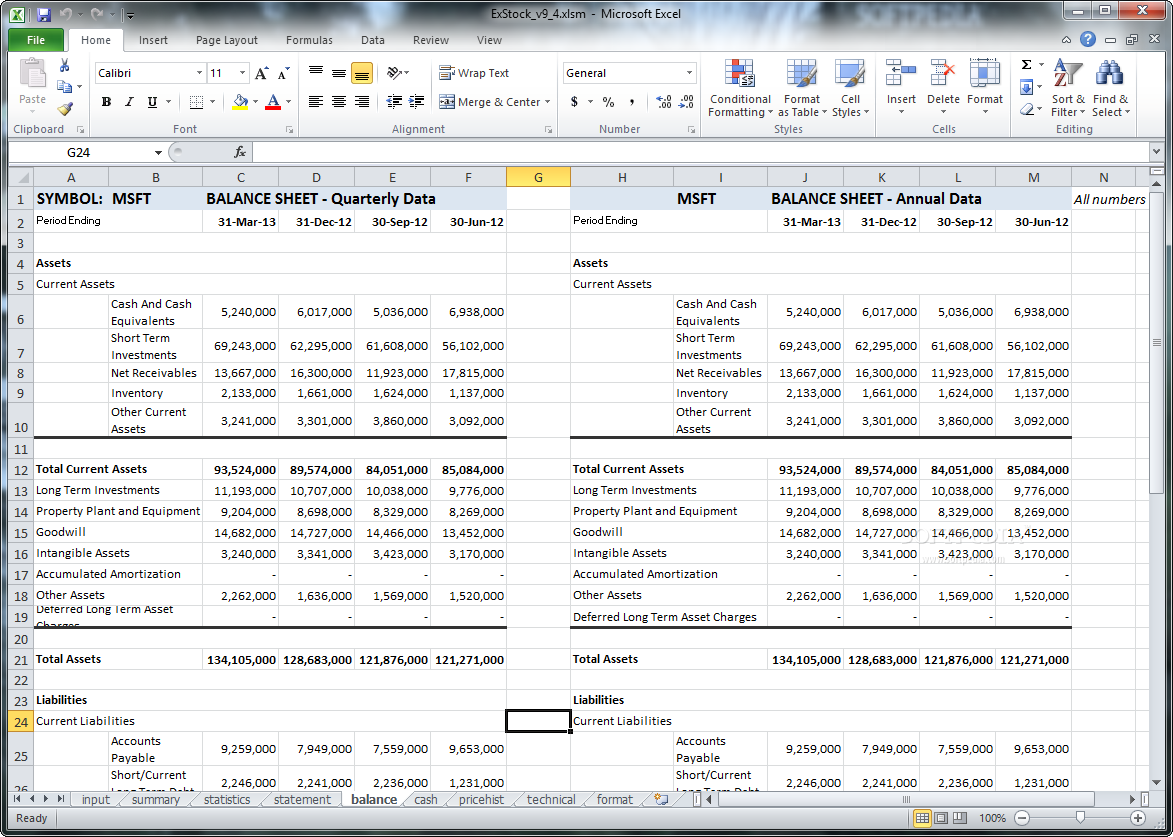Apply percent style format
Viewport: 1173px width, 837px height.
(609, 102)
